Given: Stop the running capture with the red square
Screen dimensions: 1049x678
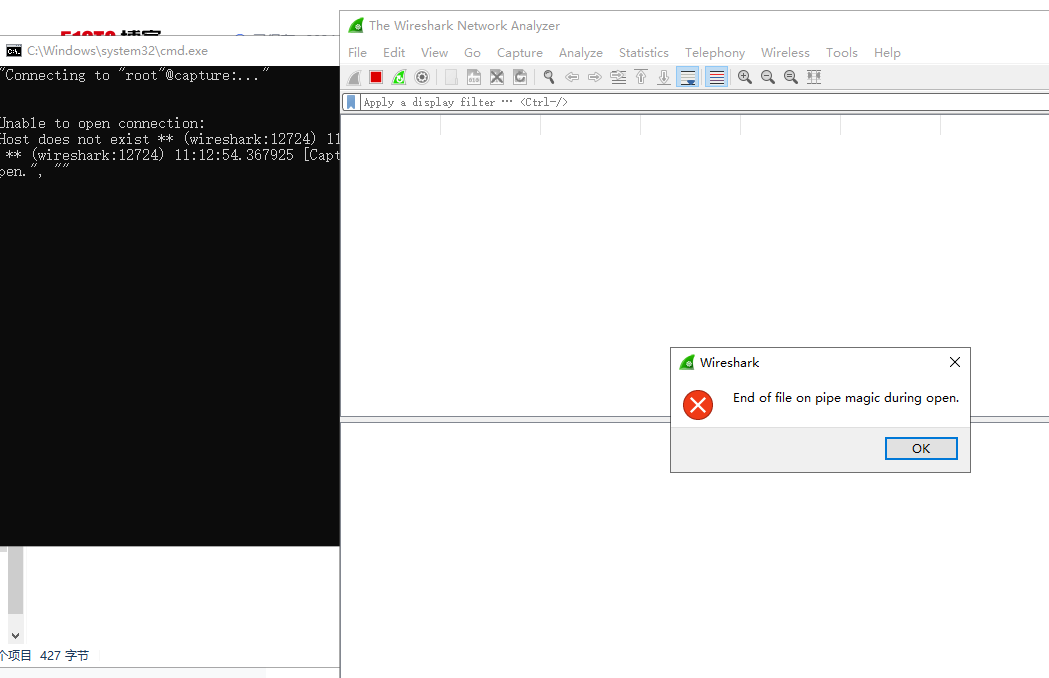Looking at the screenshot, I should 376,78.
